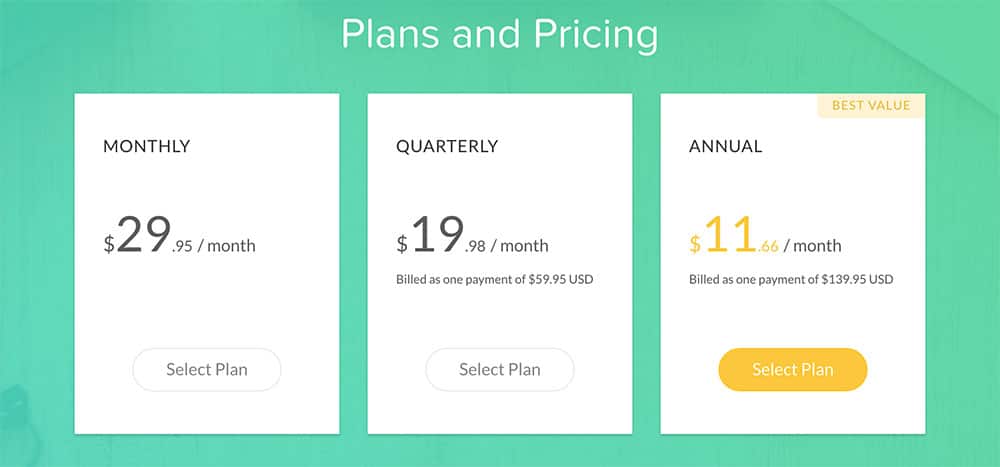This screenshot has height=467, width=1000.
Task: Click the large 19 price figure
Action: (x=437, y=236)
